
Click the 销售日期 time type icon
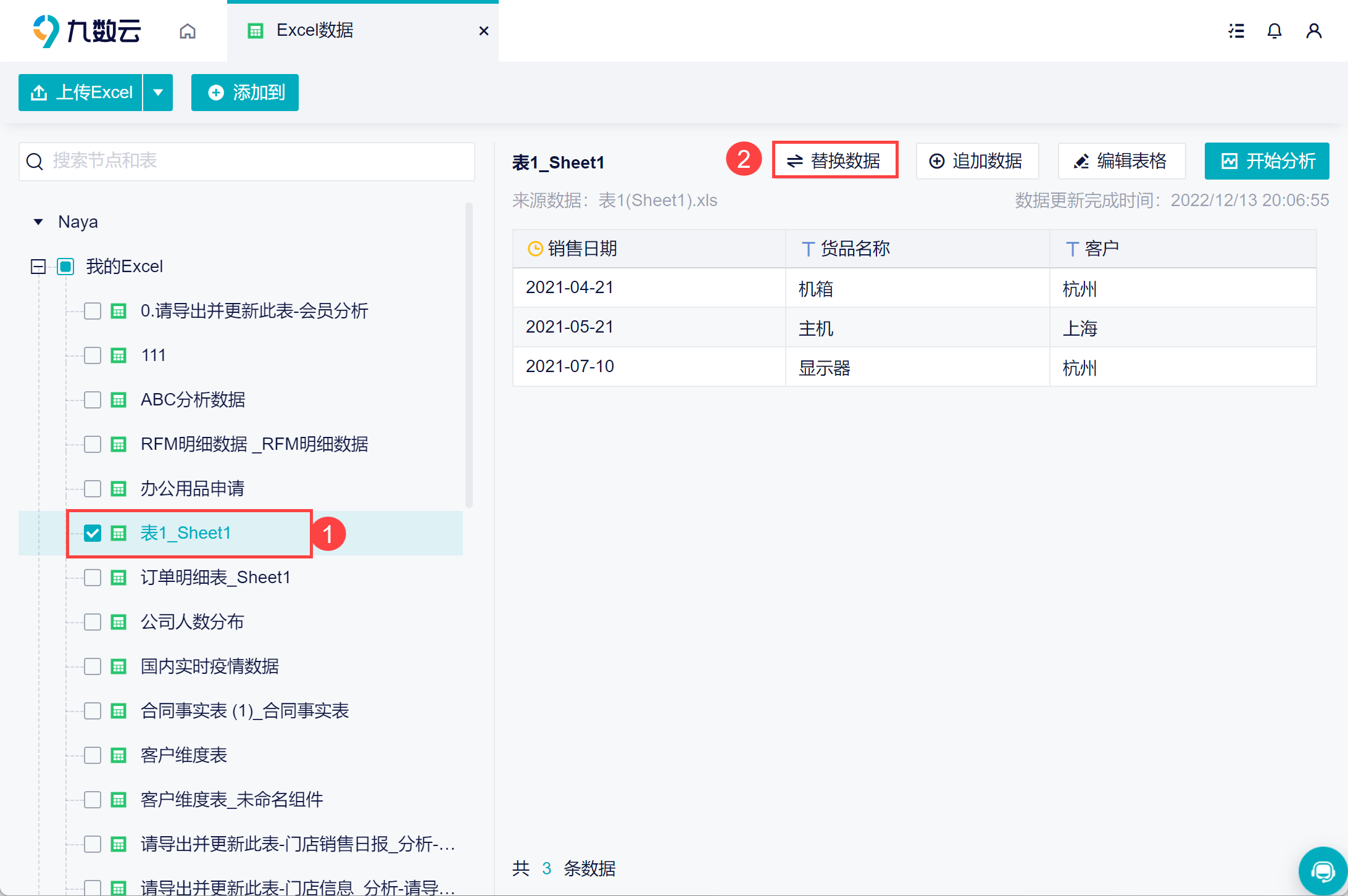535,249
